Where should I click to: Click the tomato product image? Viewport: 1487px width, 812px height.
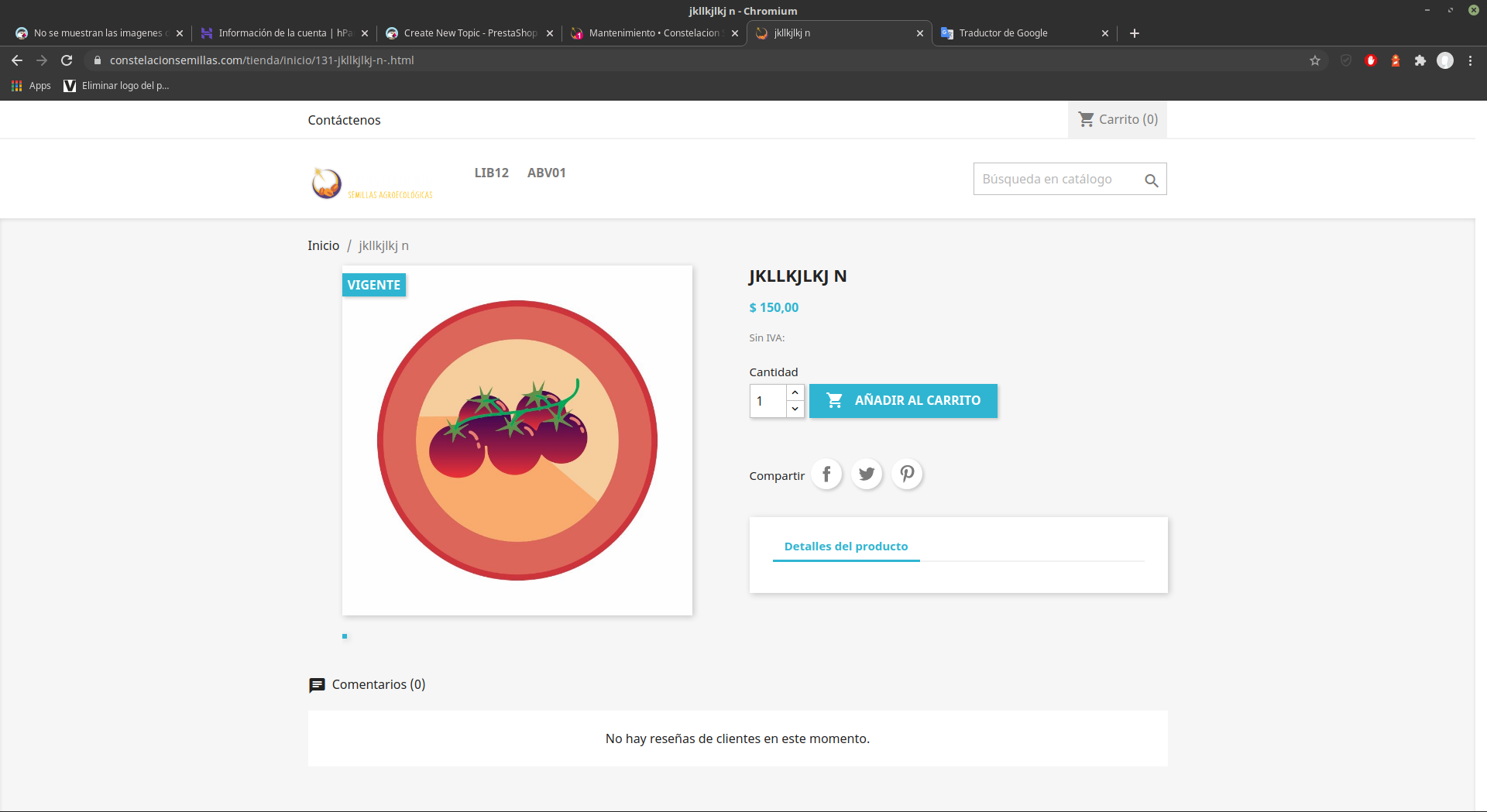click(517, 440)
